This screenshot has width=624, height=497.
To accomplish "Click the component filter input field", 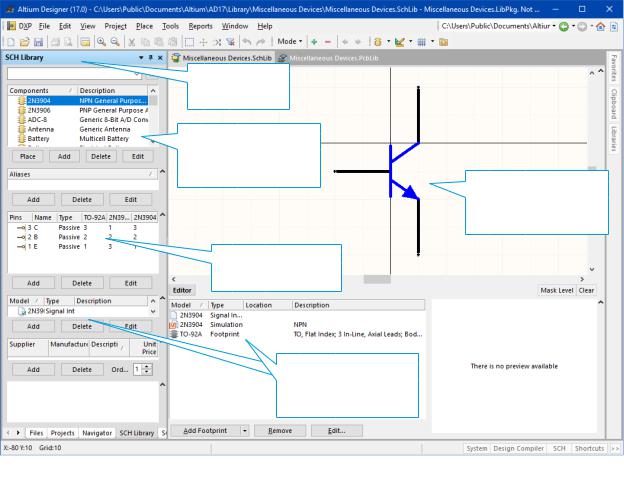I will click(x=74, y=74).
